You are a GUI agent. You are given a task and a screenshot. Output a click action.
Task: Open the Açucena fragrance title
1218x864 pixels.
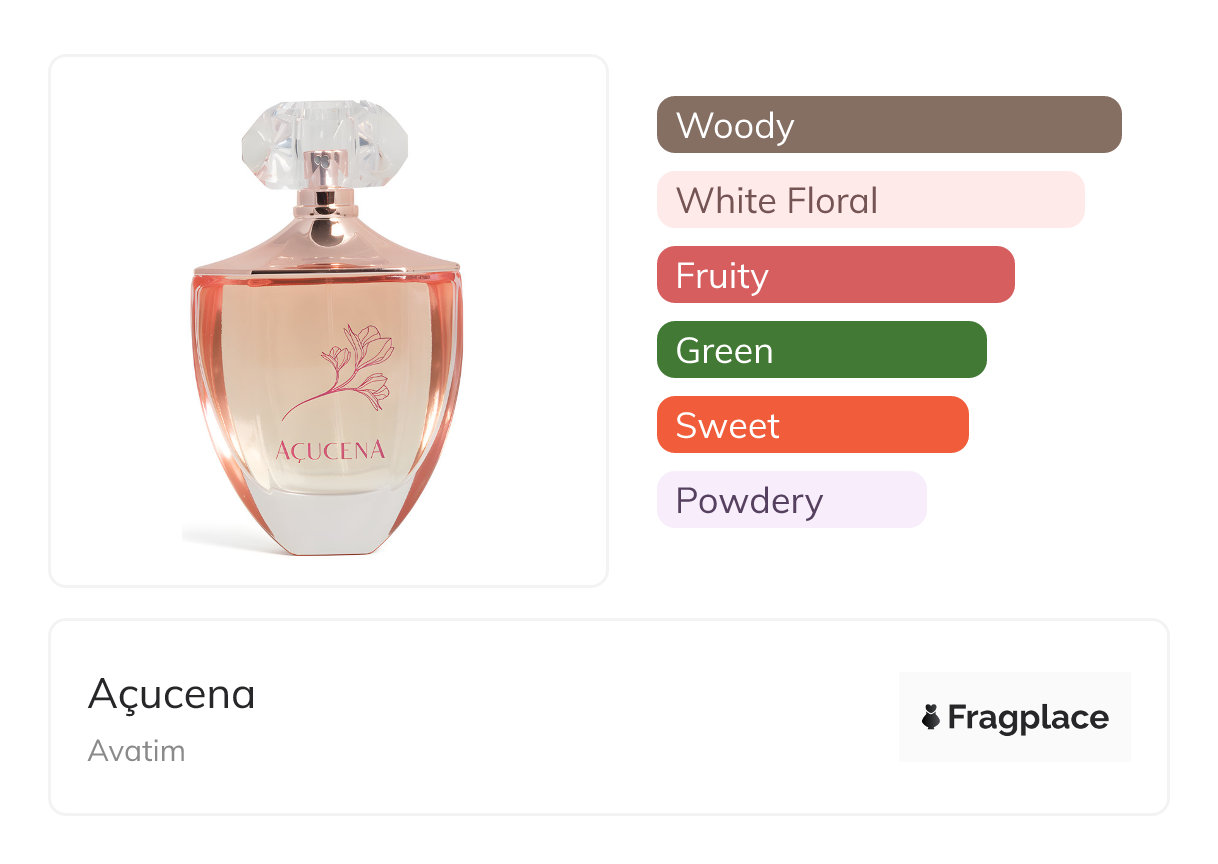point(171,694)
